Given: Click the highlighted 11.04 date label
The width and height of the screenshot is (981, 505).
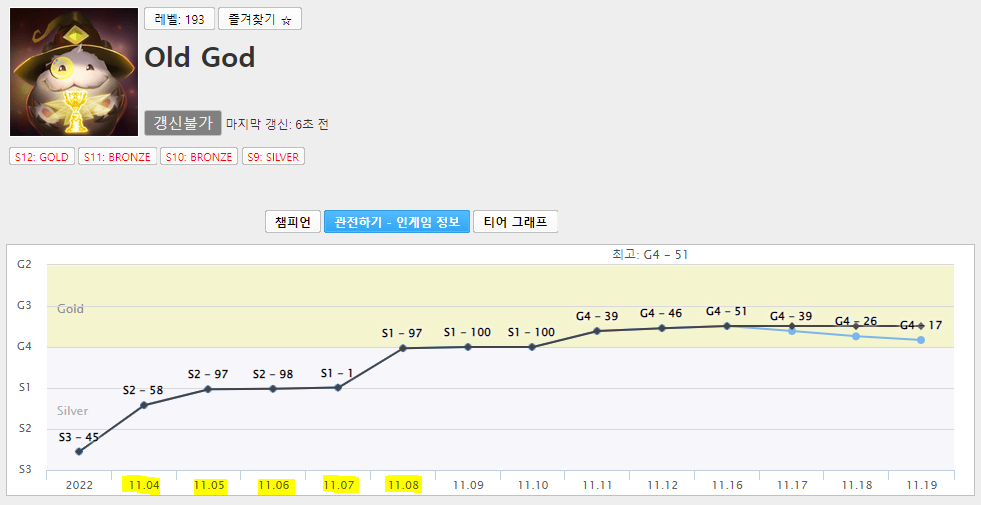Looking at the screenshot, I should coord(144,485).
